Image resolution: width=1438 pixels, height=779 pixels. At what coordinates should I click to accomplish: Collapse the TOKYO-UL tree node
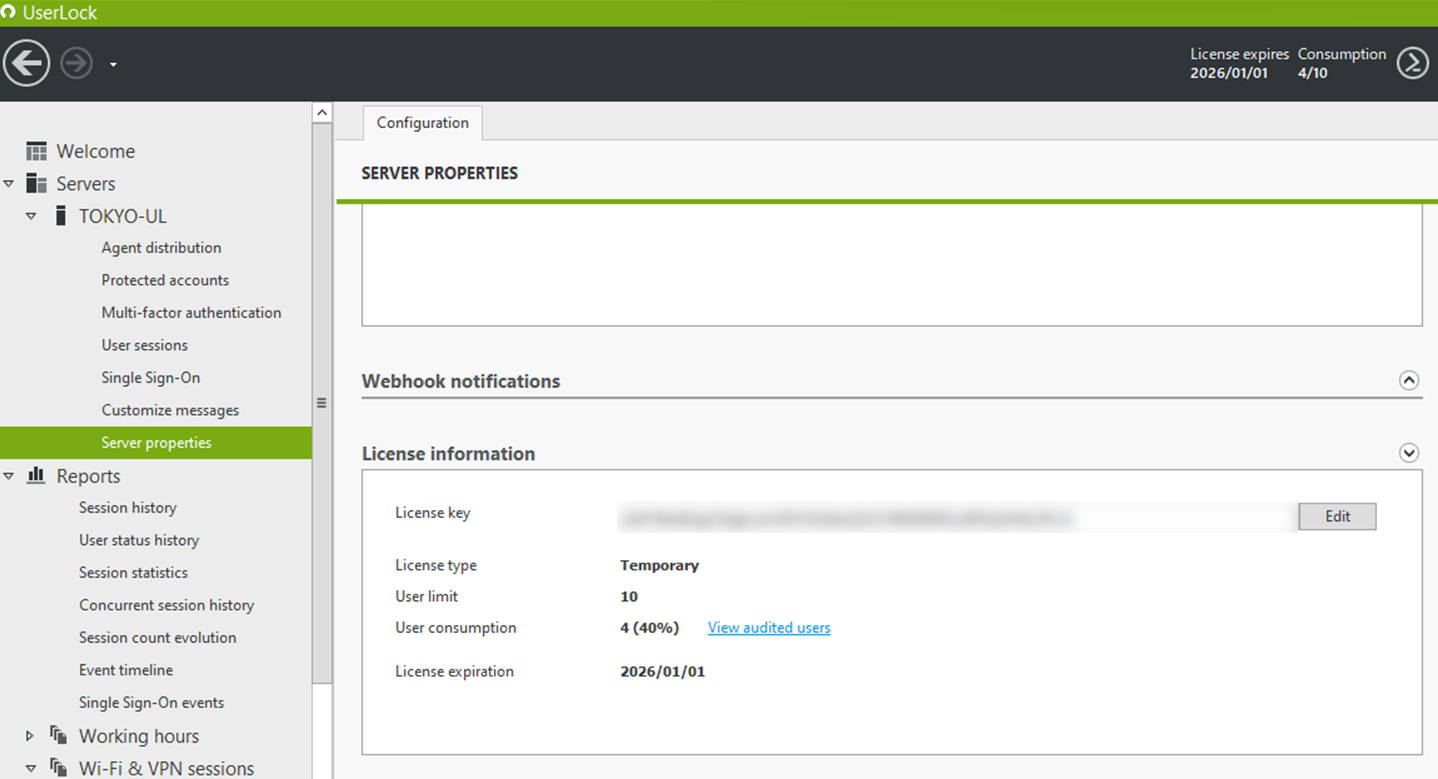(32, 216)
